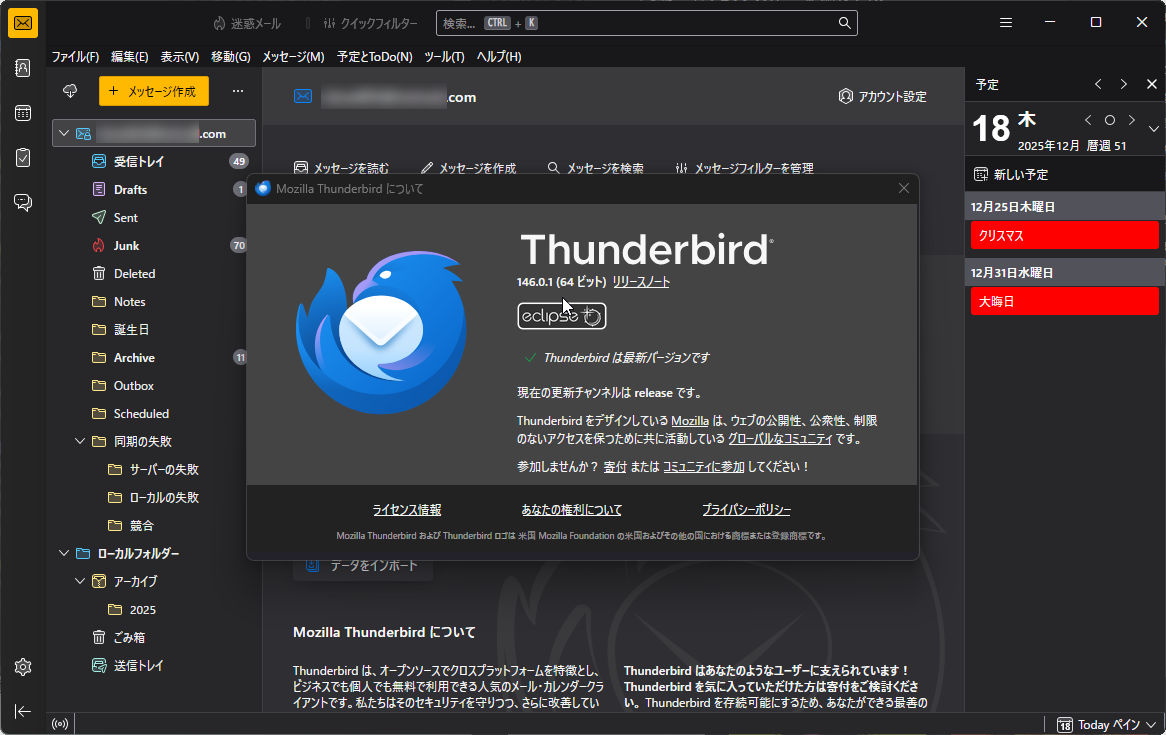Screen dimensions: 1166x735
Task: Open the Calendar view from the sidebar
Action: coord(22,113)
